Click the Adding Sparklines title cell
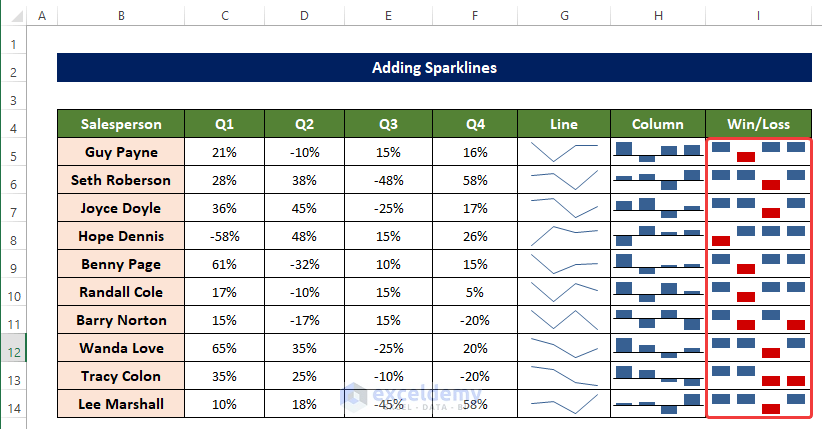Screen dimensions: 822x429 point(433,68)
